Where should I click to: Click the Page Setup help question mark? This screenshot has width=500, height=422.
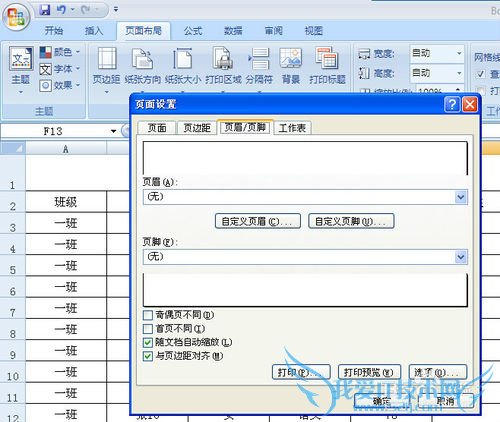click(x=452, y=105)
